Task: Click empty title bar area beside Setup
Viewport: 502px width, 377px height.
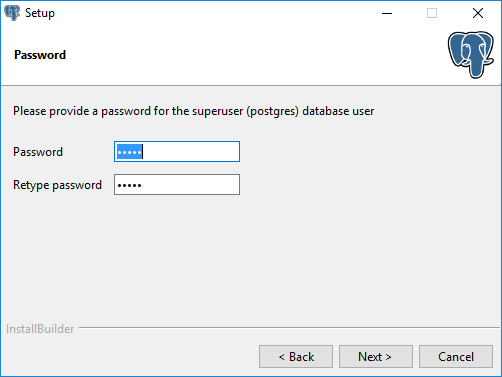Action: click(x=217, y=13)
